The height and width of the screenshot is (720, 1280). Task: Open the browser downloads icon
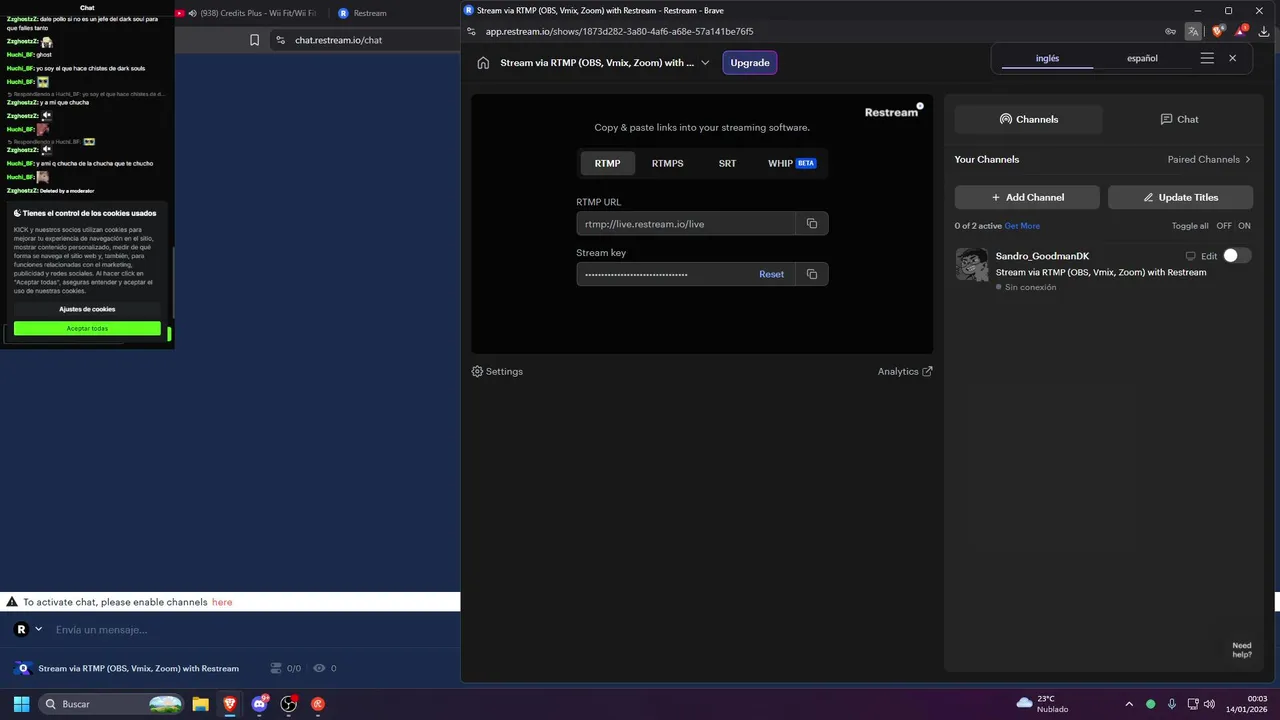[1264, 31]
